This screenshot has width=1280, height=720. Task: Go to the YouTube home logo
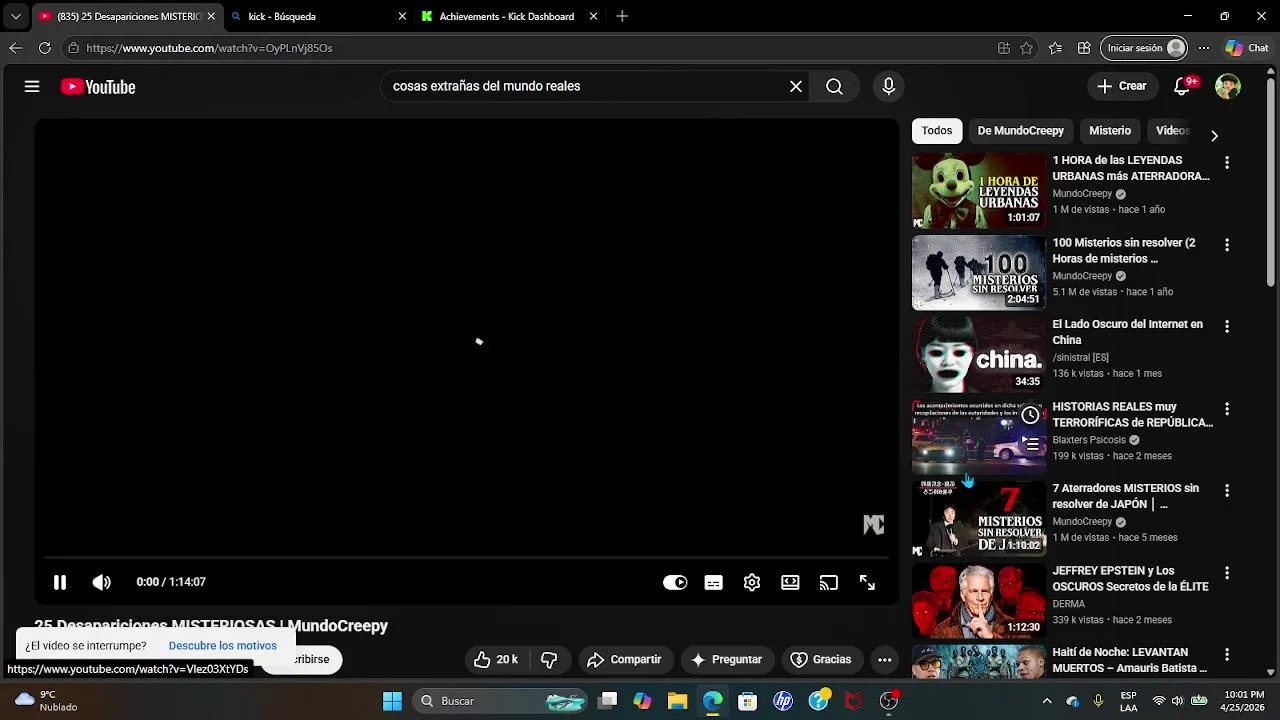(x=98, y=87)
